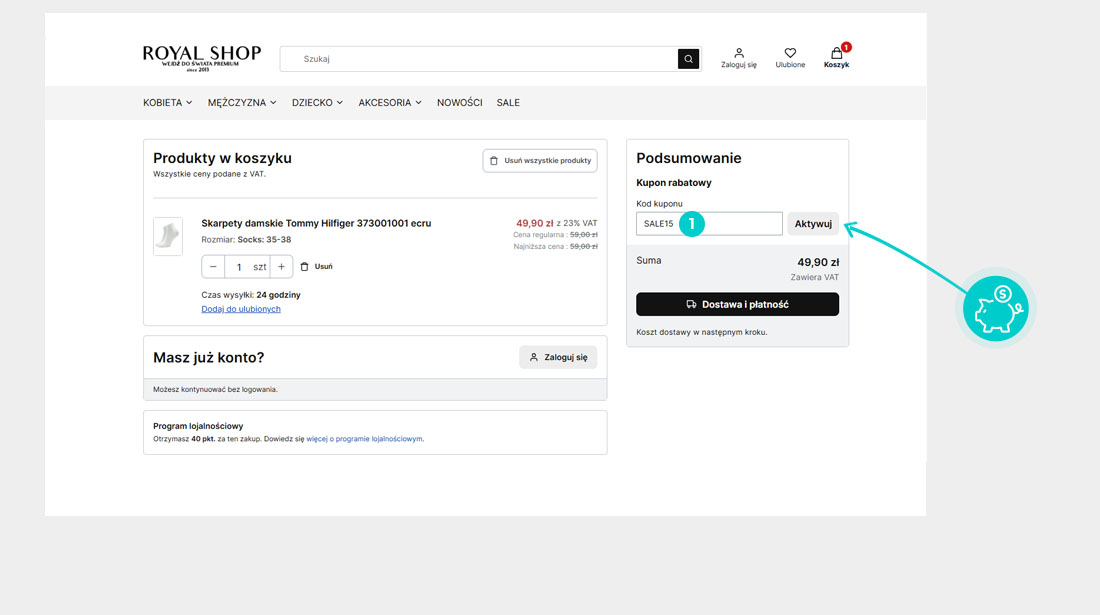Open Skarpety damskie Tommy Hilfiger product title
1100x615 pixels.
[316, 223]
